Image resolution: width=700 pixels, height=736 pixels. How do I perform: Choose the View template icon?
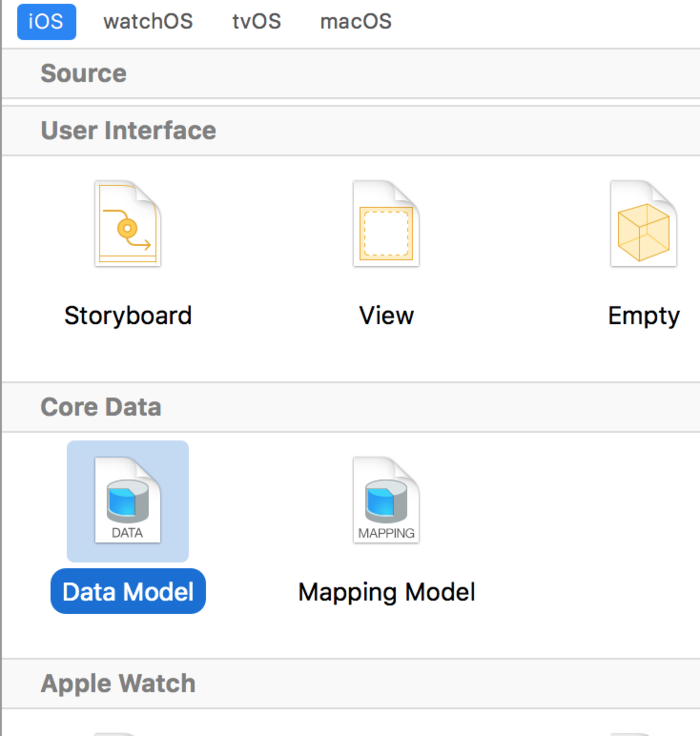386,224
